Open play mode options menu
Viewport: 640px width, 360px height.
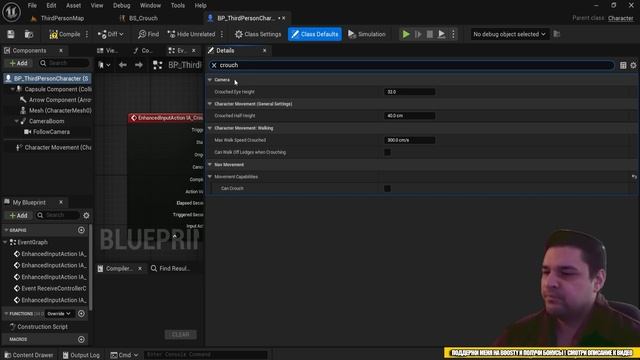[x=453, y=34]
